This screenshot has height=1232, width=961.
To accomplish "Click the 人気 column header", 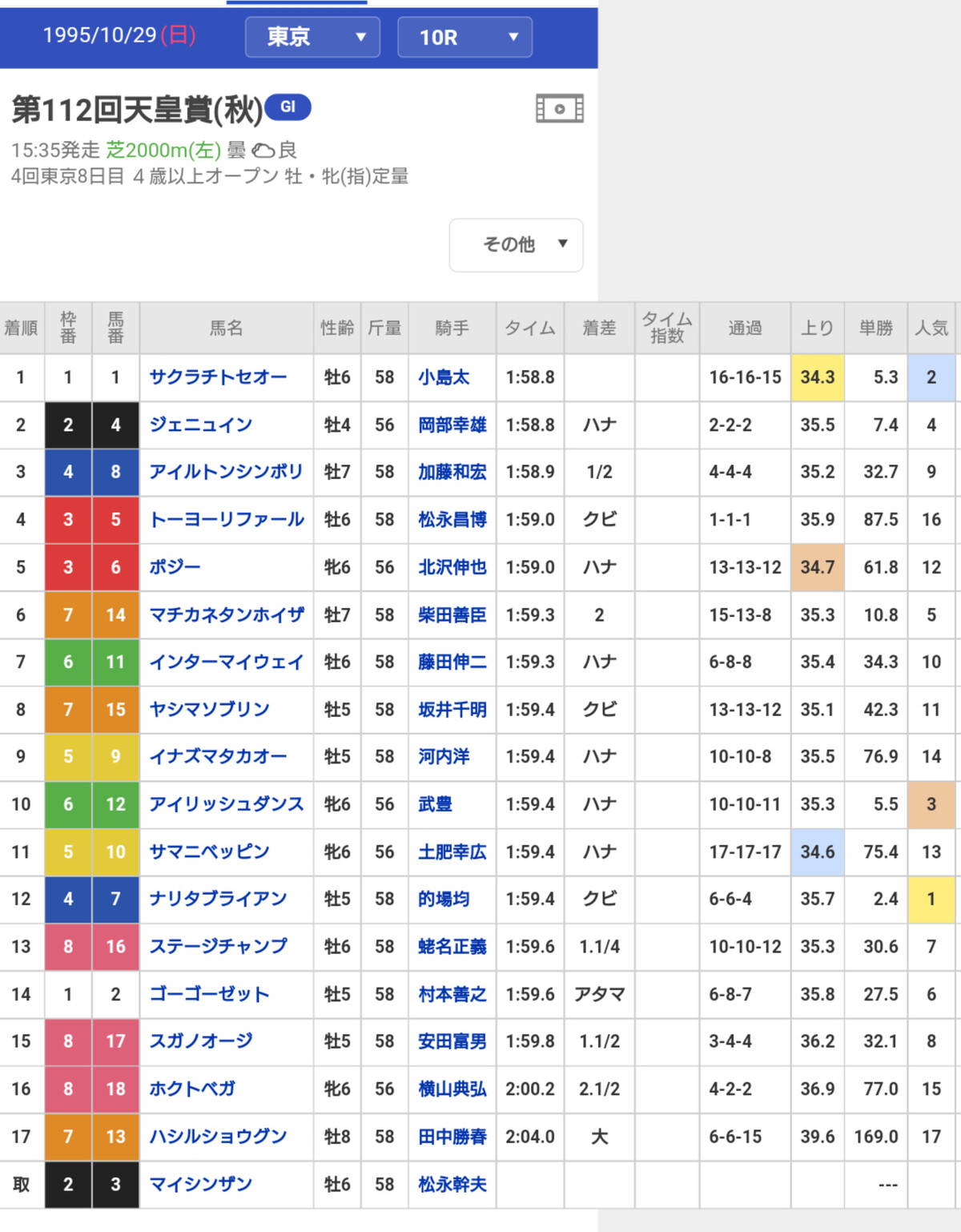I will pyautogui.click(x=931, y=328).
